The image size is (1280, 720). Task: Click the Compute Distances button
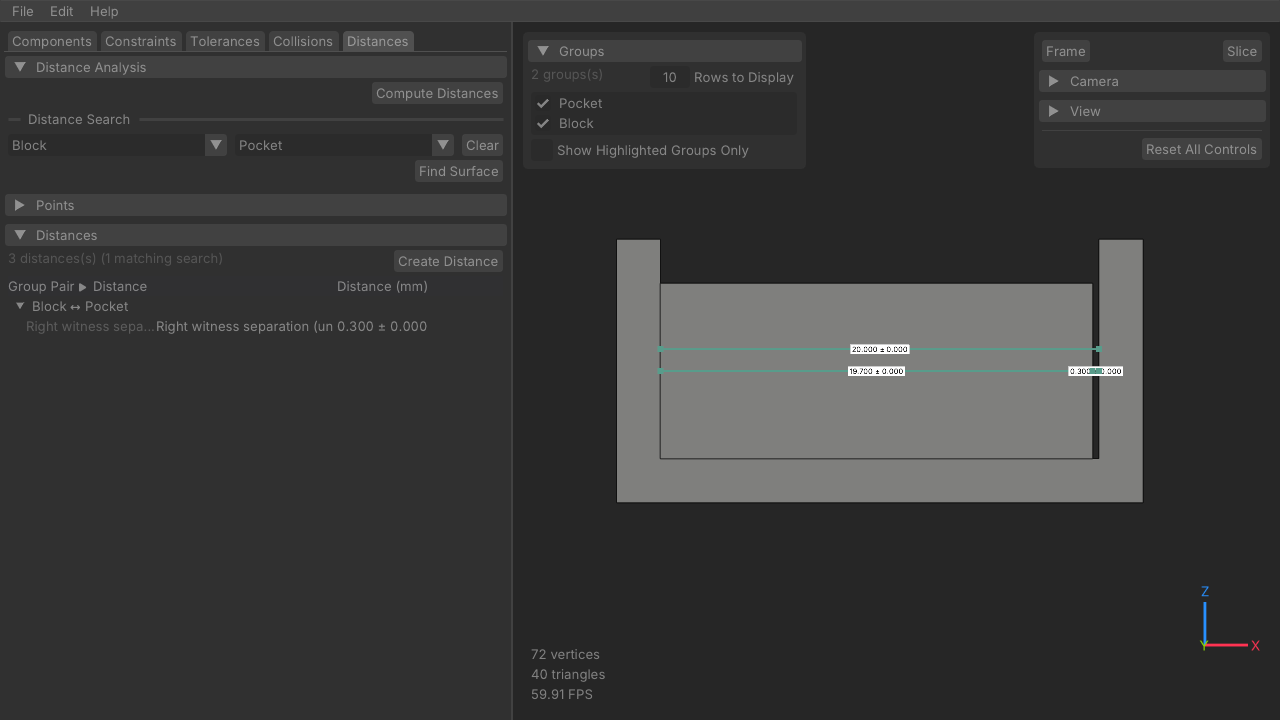click(437, 93)
